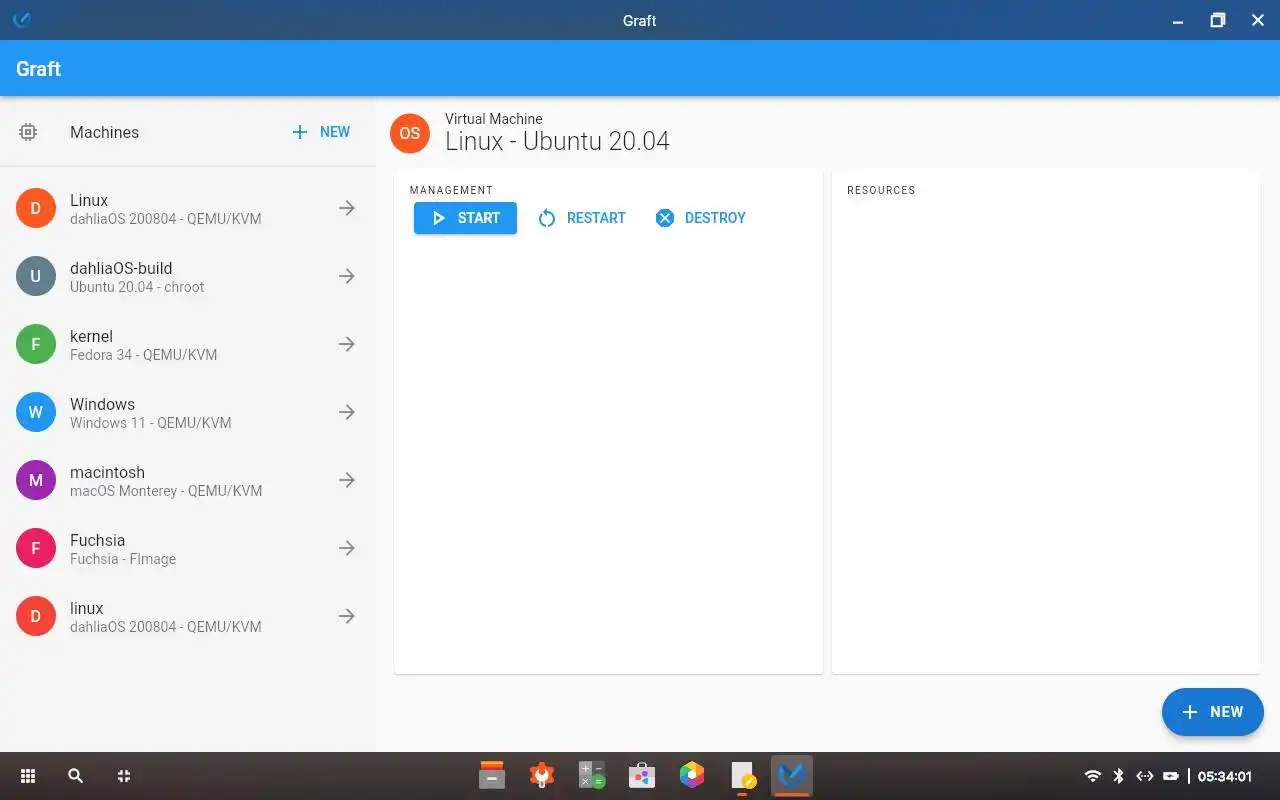Destroy the virtual machine
The image size is (1280, 800).
coord(701,218)
